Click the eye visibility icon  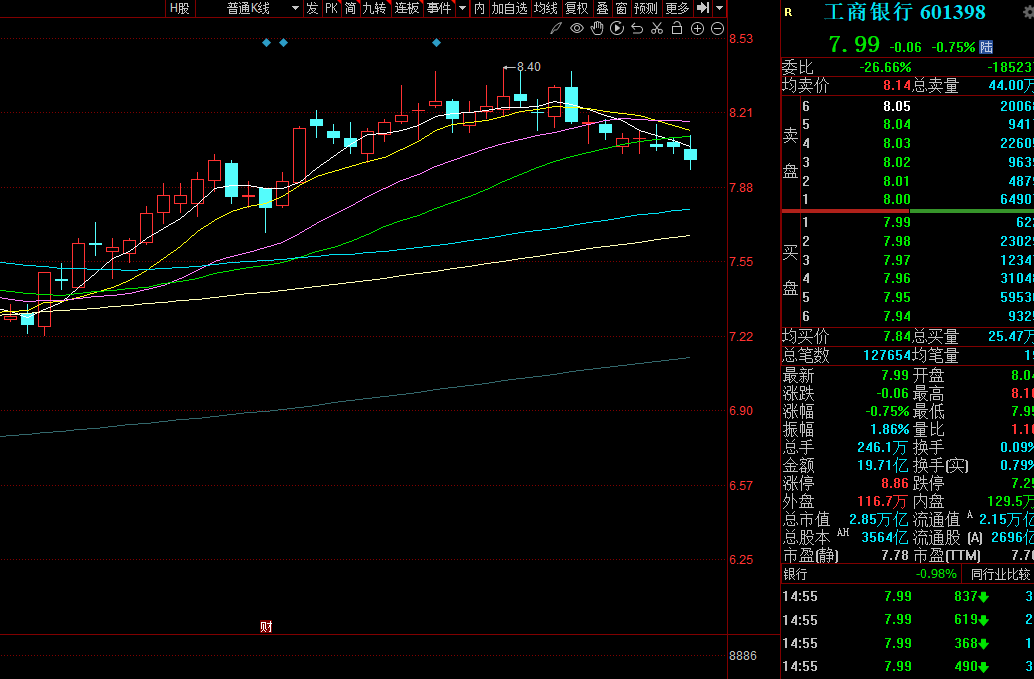click(x=576, y=28)
